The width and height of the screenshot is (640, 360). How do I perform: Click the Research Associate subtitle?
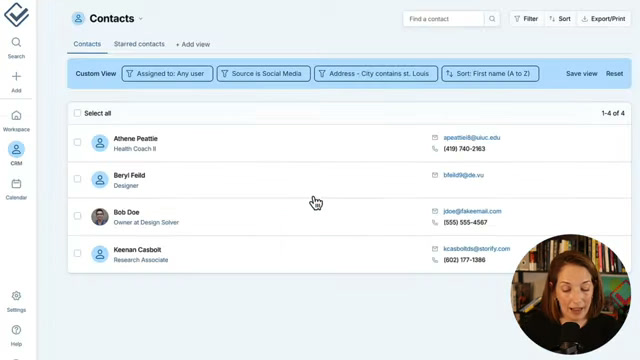click(141, 260)
